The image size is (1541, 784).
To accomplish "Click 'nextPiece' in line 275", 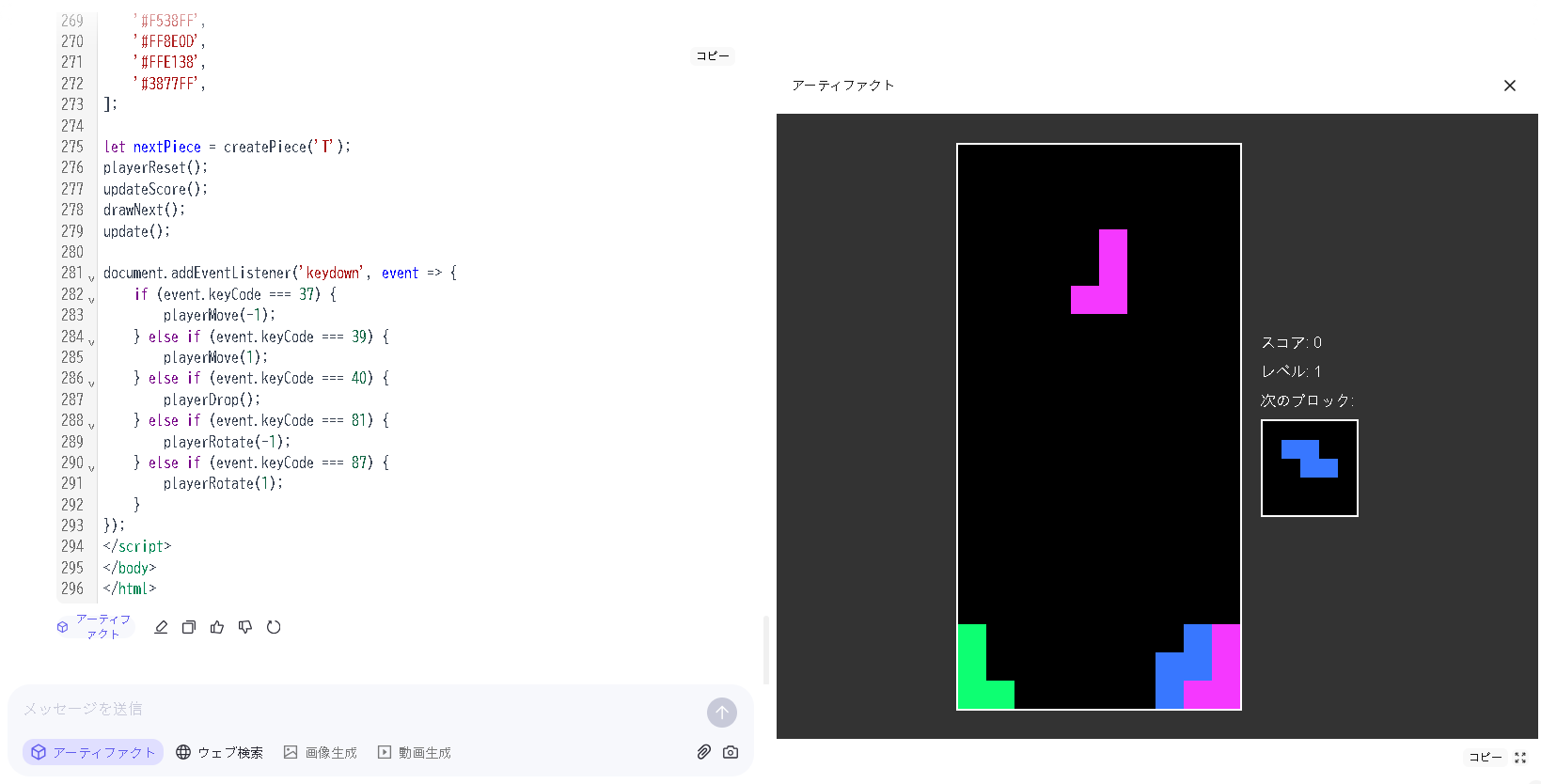I will coord(167,147).
